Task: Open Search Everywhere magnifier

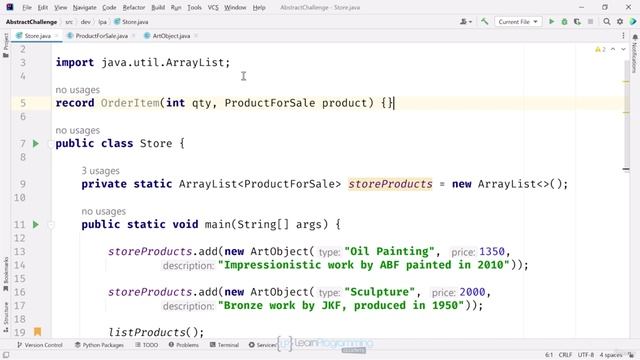Action: (x=607, y=22)
